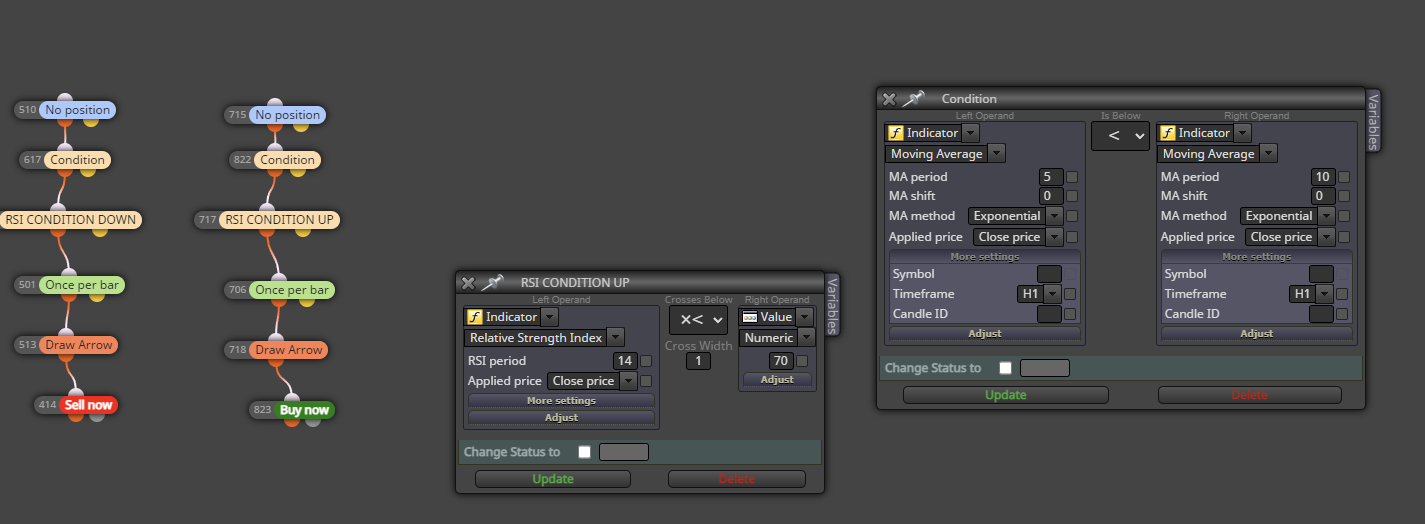Open left operand Moving Average dropdown

(x=945, y=154)
